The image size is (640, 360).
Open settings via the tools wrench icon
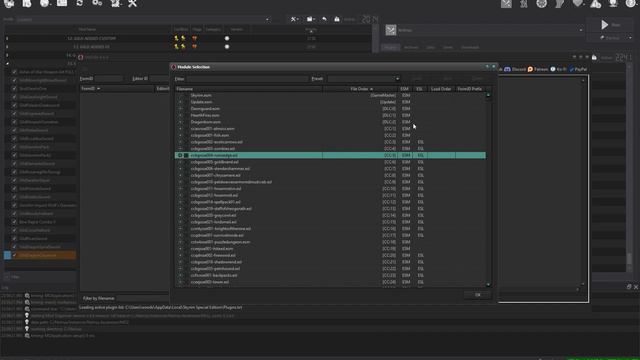(x=132, y=3)
